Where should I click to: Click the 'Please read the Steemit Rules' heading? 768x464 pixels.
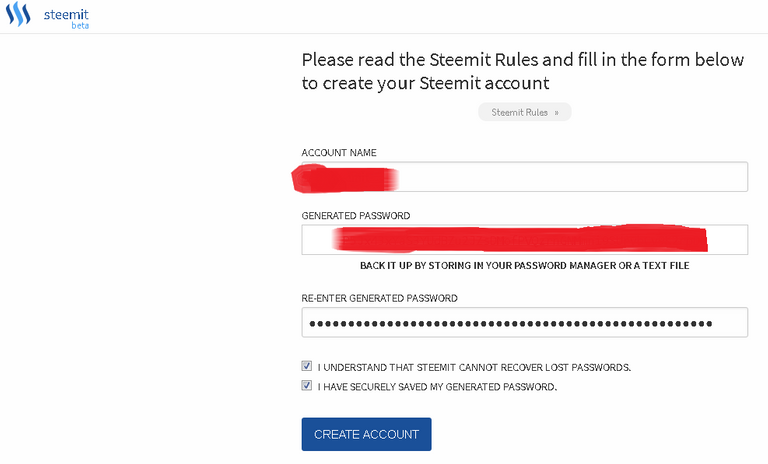523,72
